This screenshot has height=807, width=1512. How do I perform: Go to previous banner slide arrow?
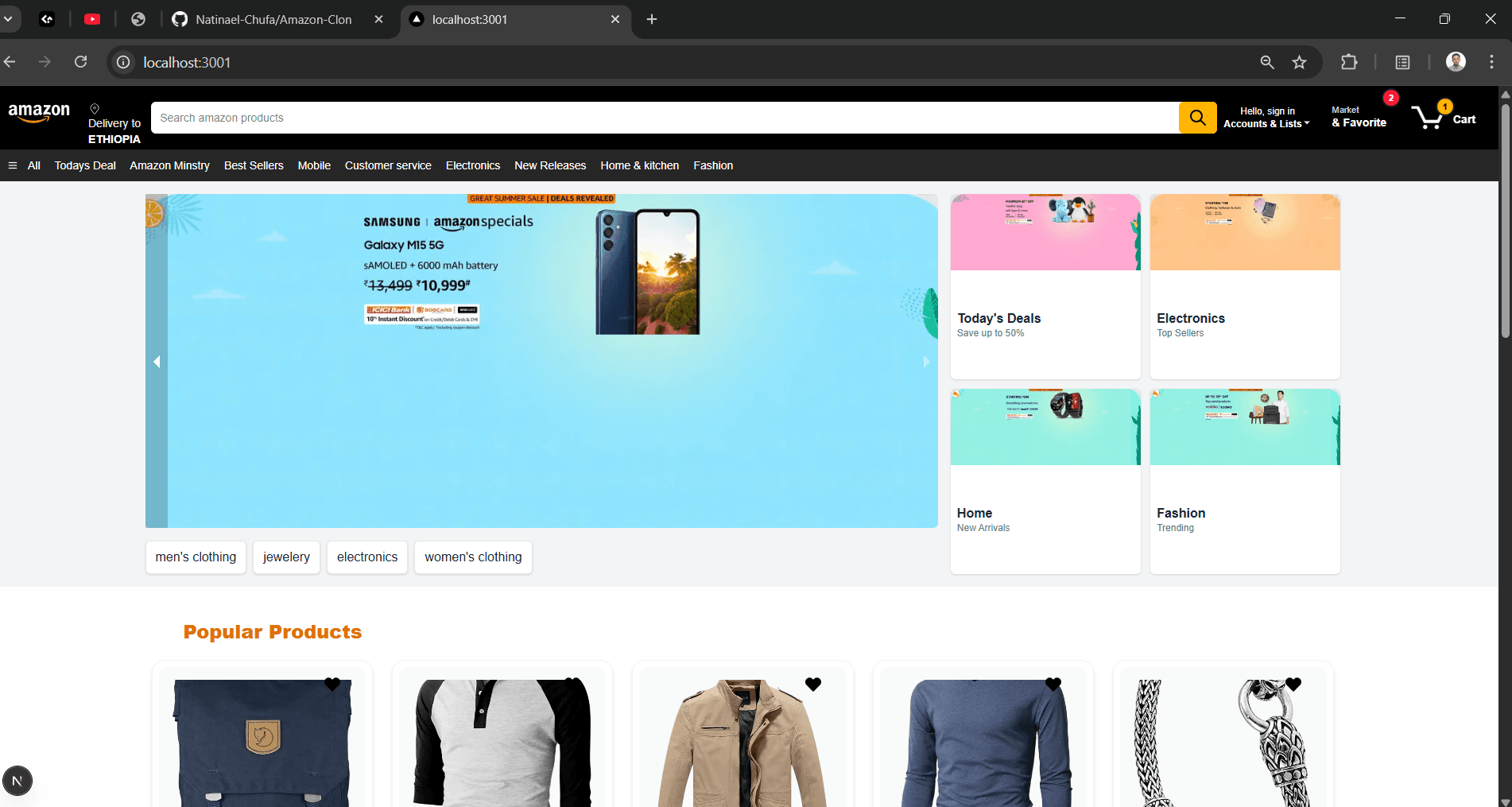(157, 362)
